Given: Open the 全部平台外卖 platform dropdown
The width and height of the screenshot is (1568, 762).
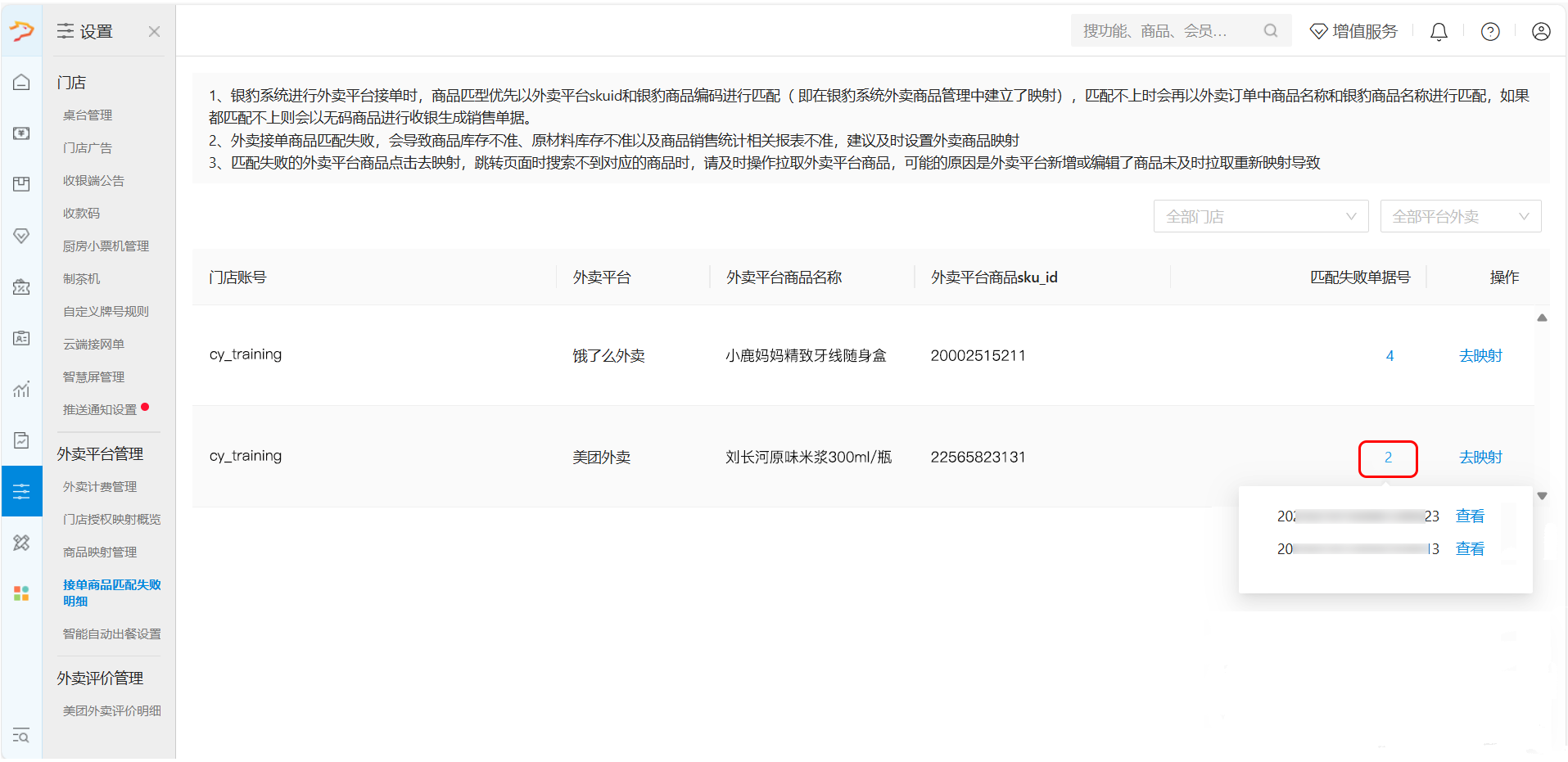Looking at the screenshot, I should tap(1460, 216).
